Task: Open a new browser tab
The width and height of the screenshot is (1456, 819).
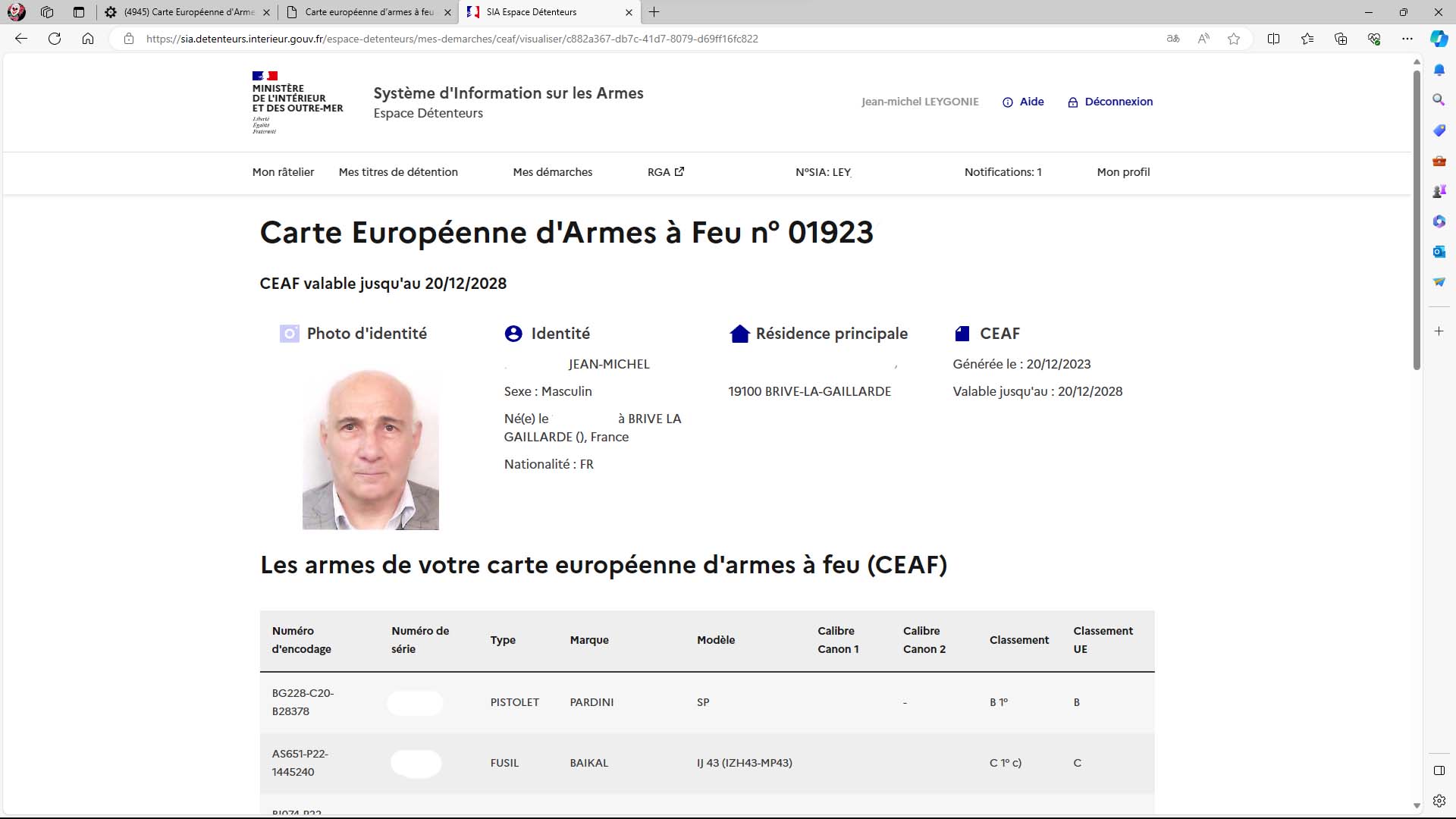Action: click(654, 12)
